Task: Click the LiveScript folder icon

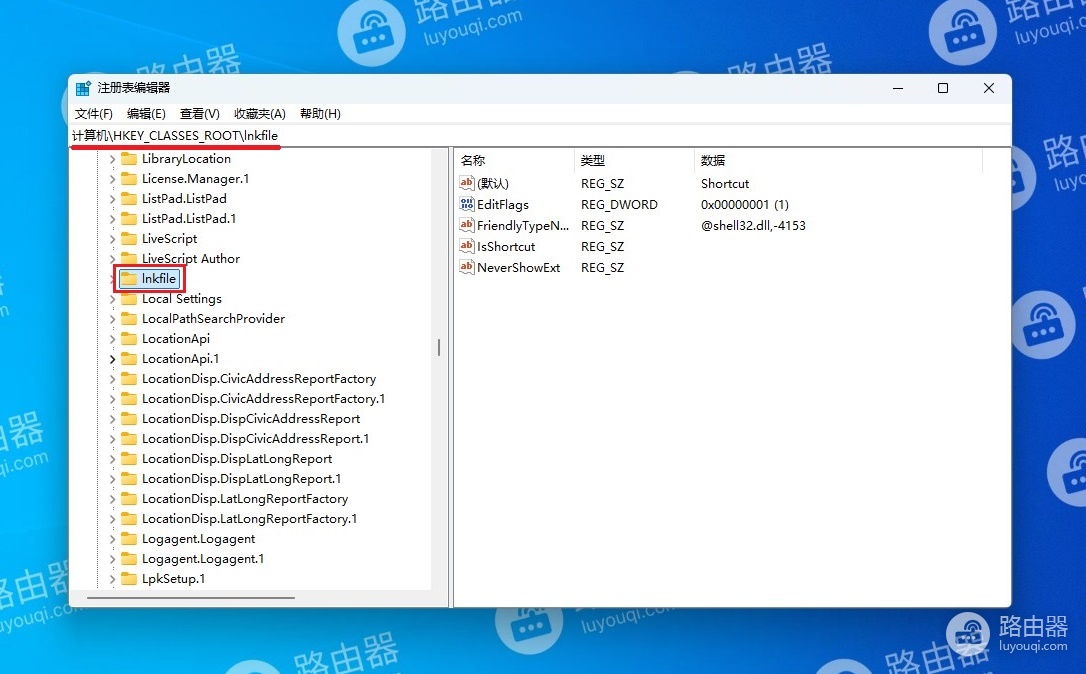Action: click(x=129, y=239)
